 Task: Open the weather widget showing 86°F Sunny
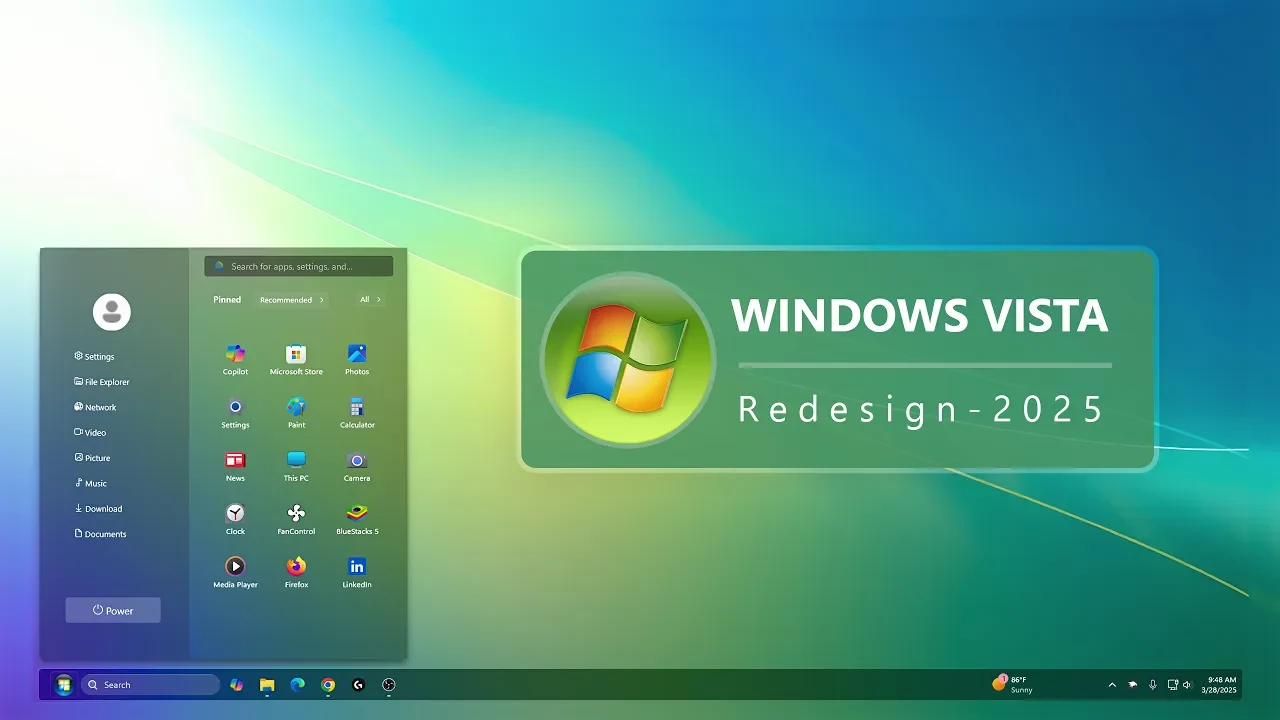click(1013, 684)
